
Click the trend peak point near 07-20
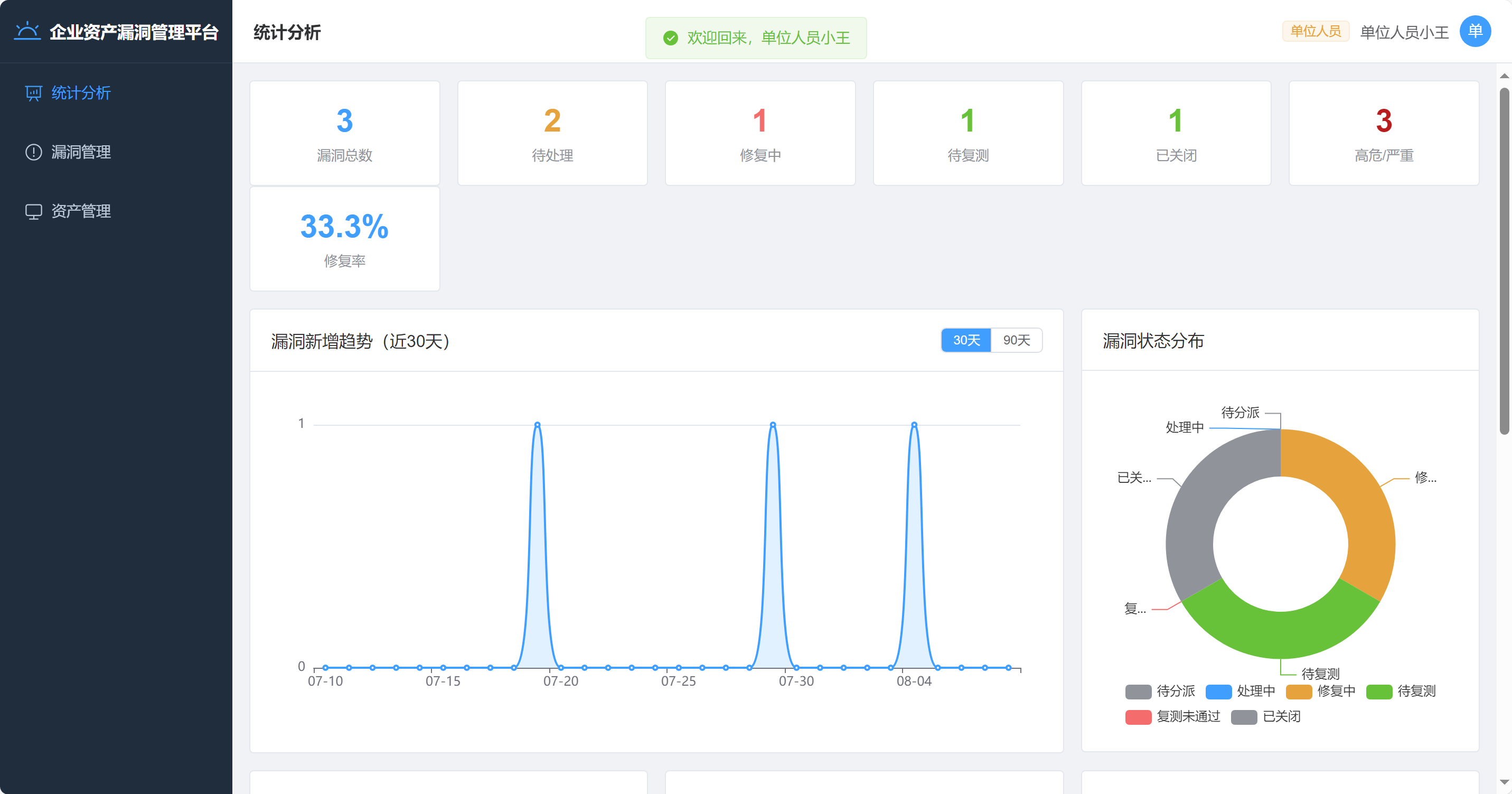click(537, 424)
